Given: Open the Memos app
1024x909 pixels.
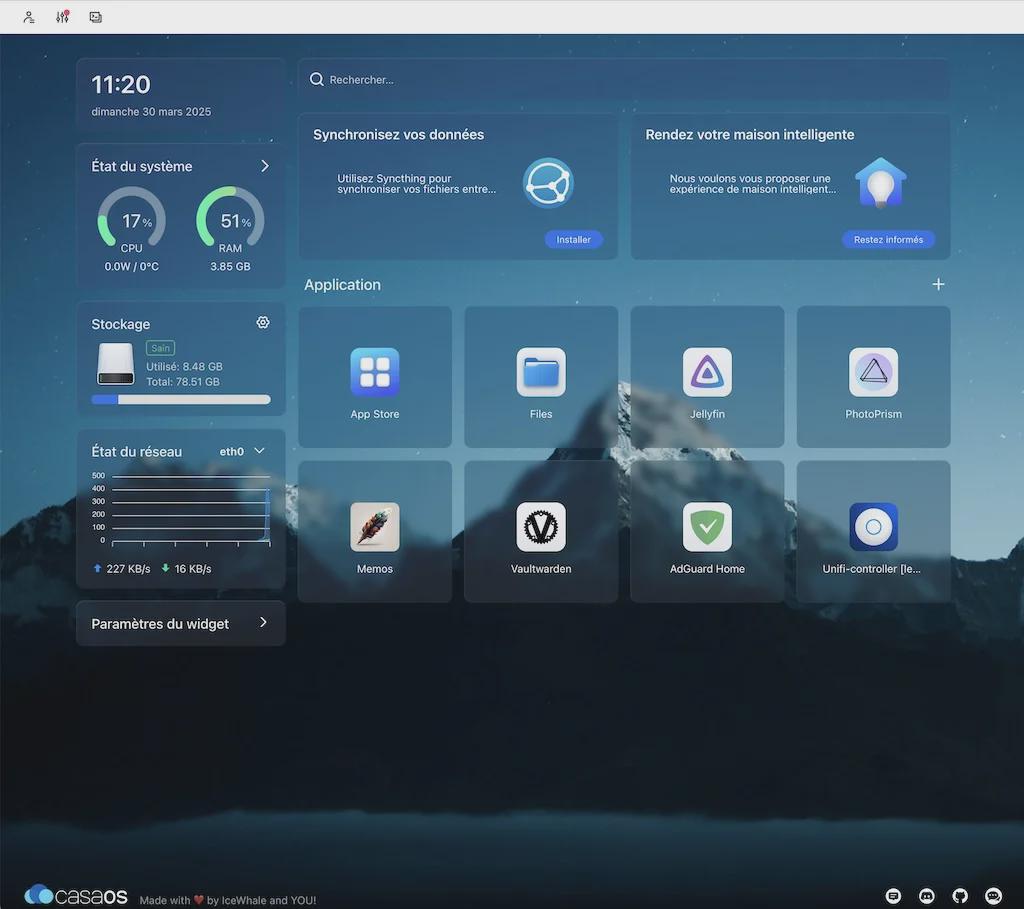Looking at the screenshot, I should 375,528.
